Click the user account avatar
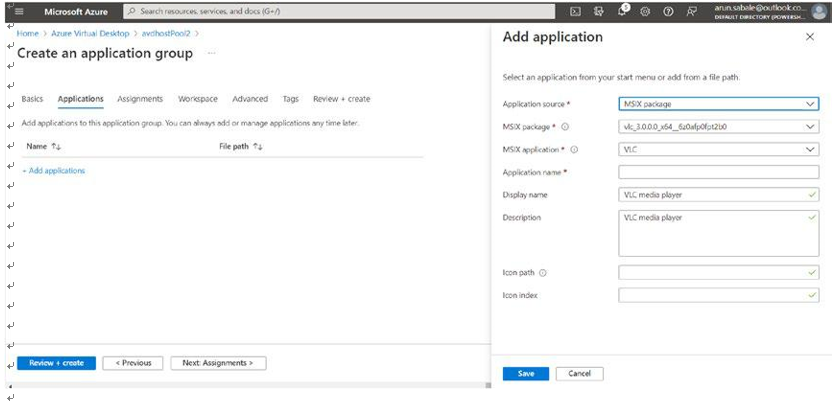The height and width of the screenshot is (404, 836). [x=818, y=12]
